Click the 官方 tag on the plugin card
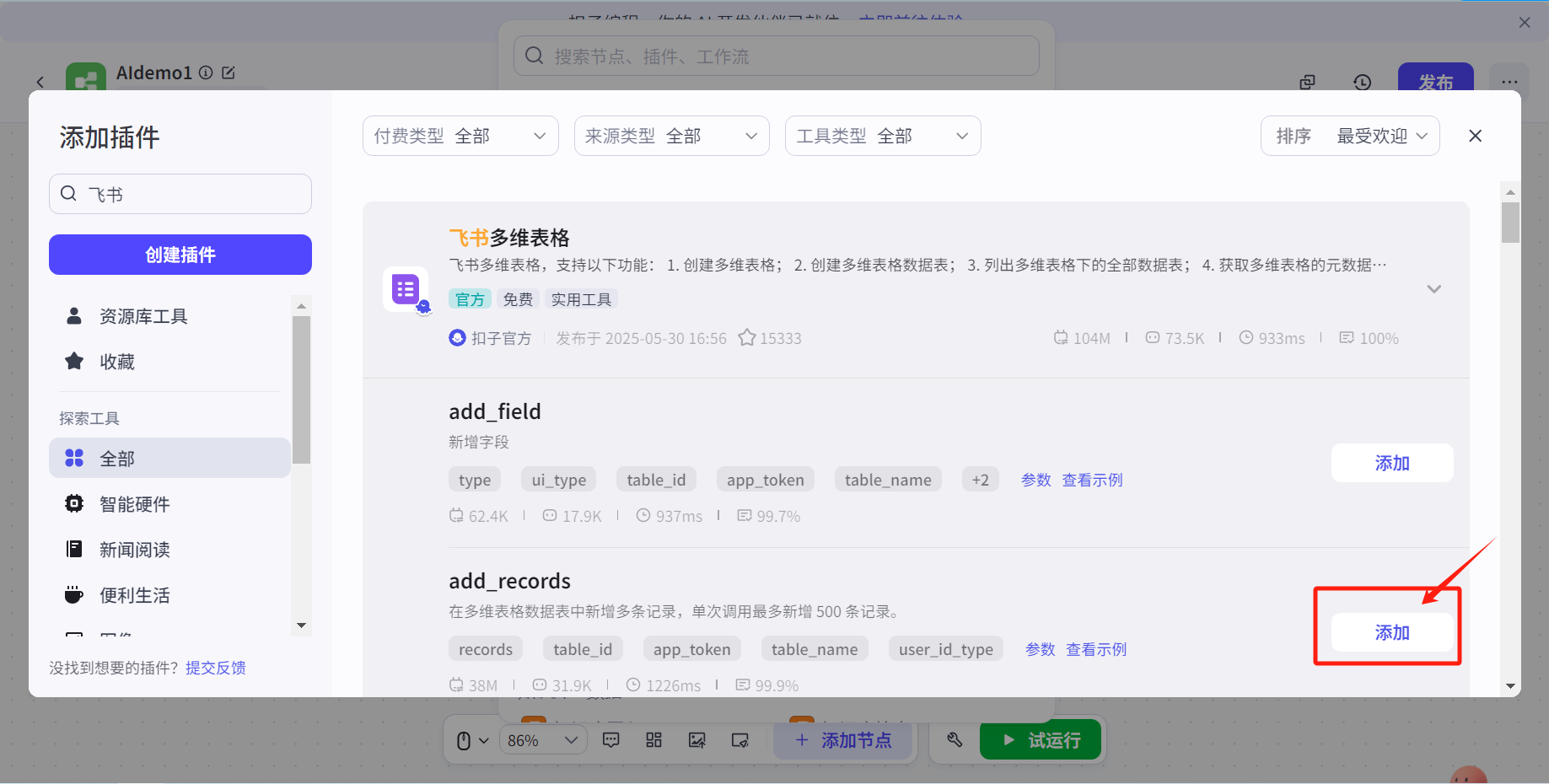Image resolution: width=1549 pixels, height=784 pixels. [470, 299]
